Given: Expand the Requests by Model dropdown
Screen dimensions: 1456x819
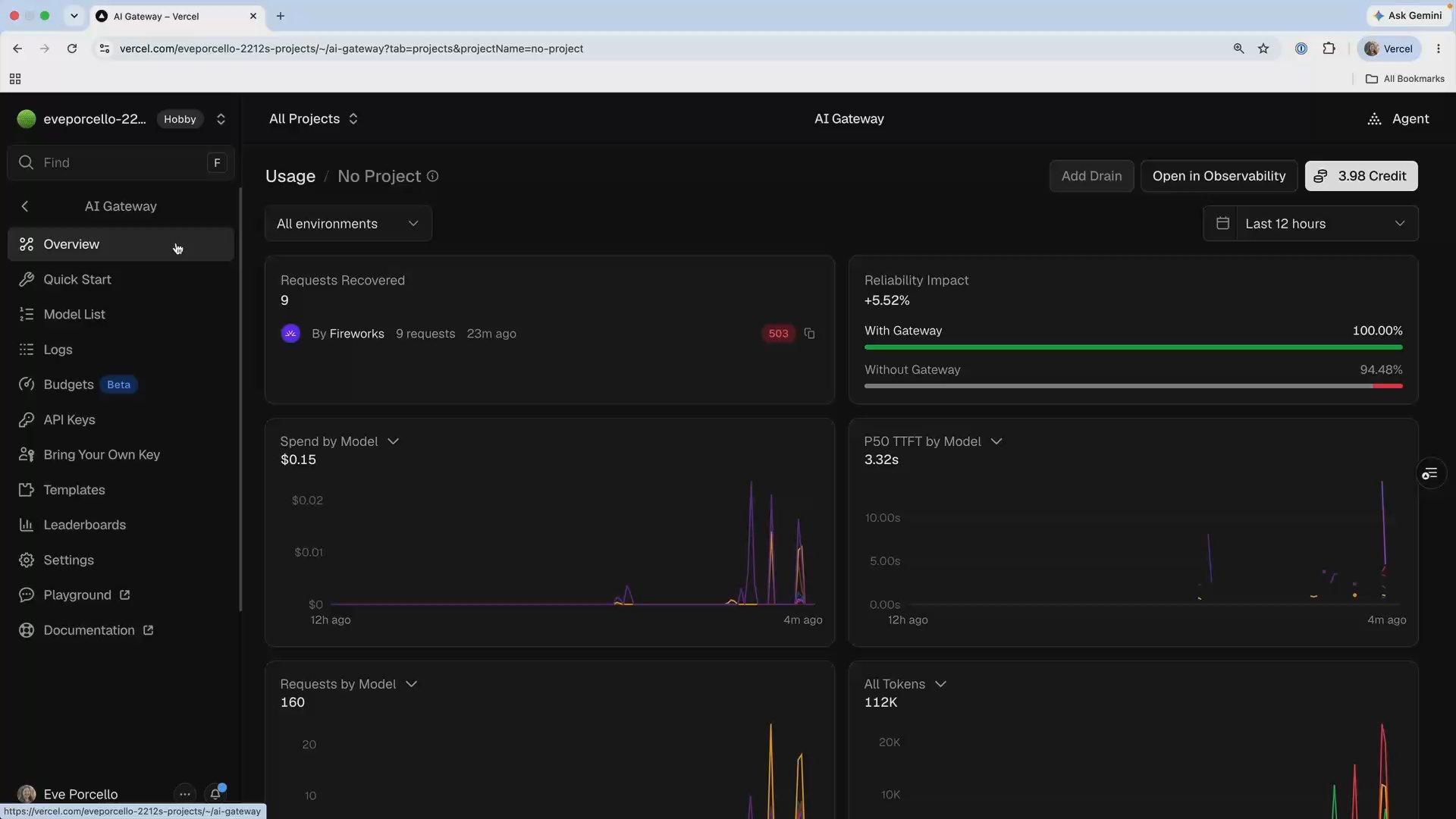Looking at the screenshot, I should tap(412, 684).
